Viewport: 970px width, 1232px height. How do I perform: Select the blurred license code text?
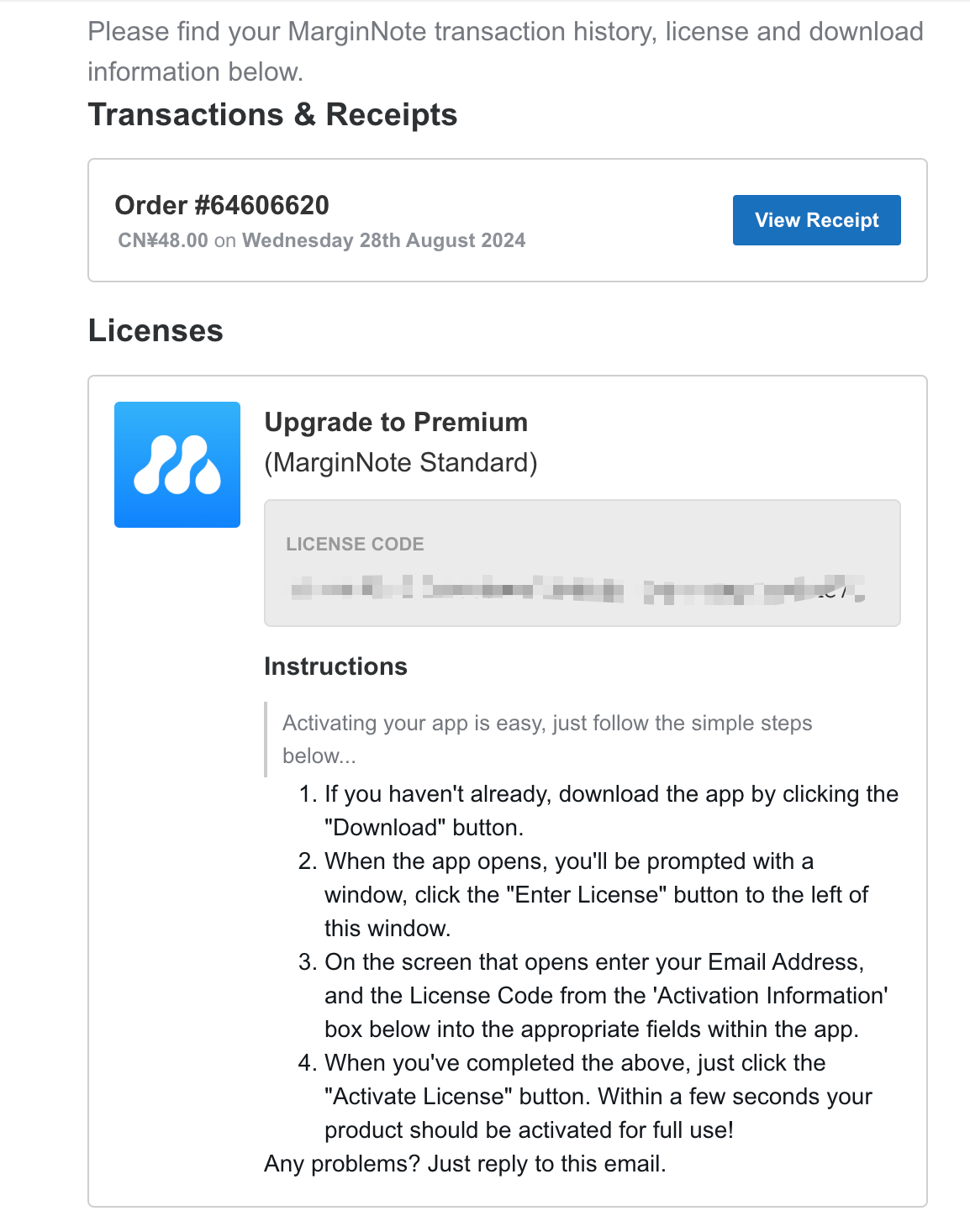(577, 588)
